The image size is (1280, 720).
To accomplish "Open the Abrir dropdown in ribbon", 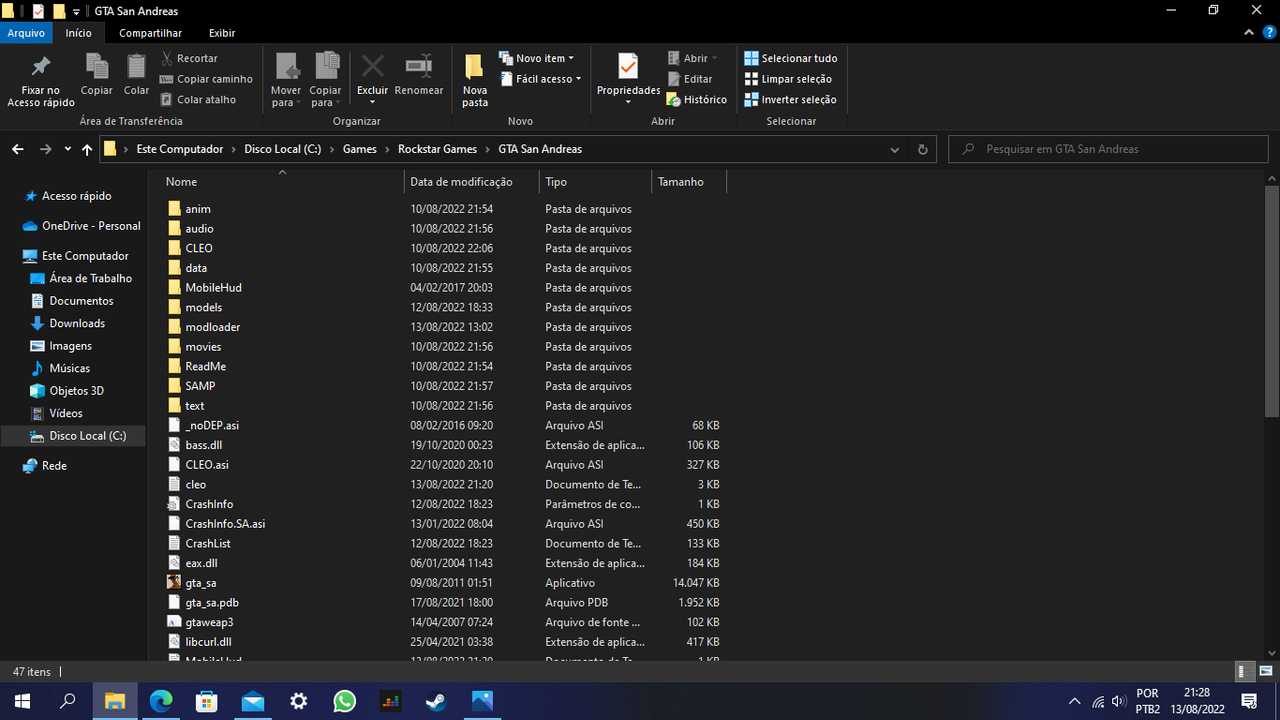I will 693,58.
